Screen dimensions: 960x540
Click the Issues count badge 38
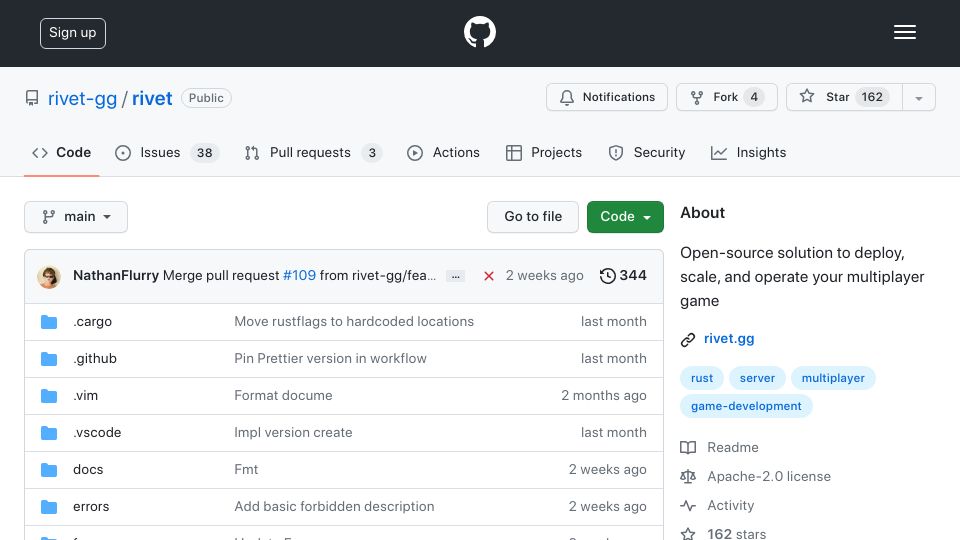[204, 153]
